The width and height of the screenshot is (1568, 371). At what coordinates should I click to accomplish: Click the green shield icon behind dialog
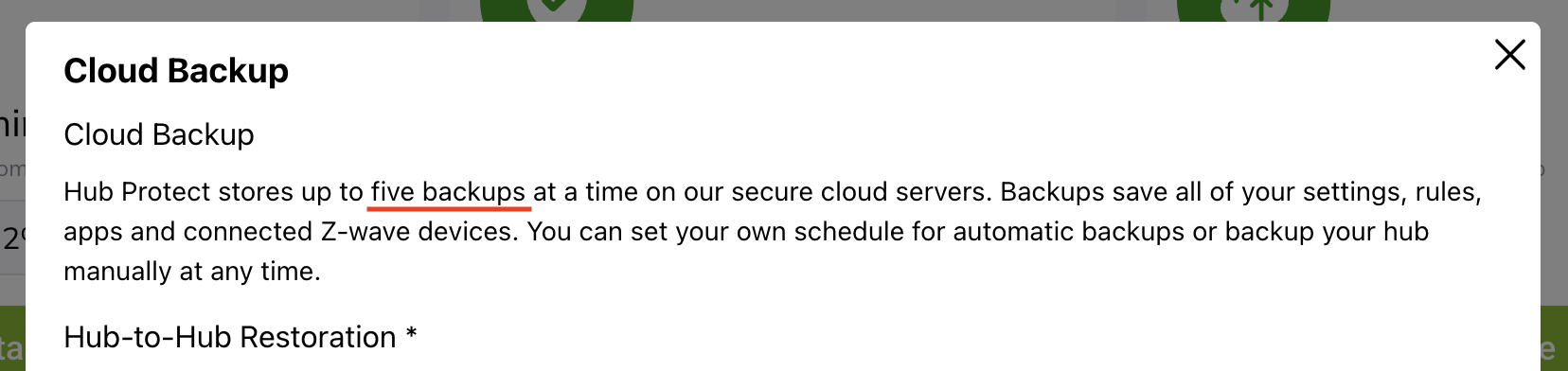557,10
